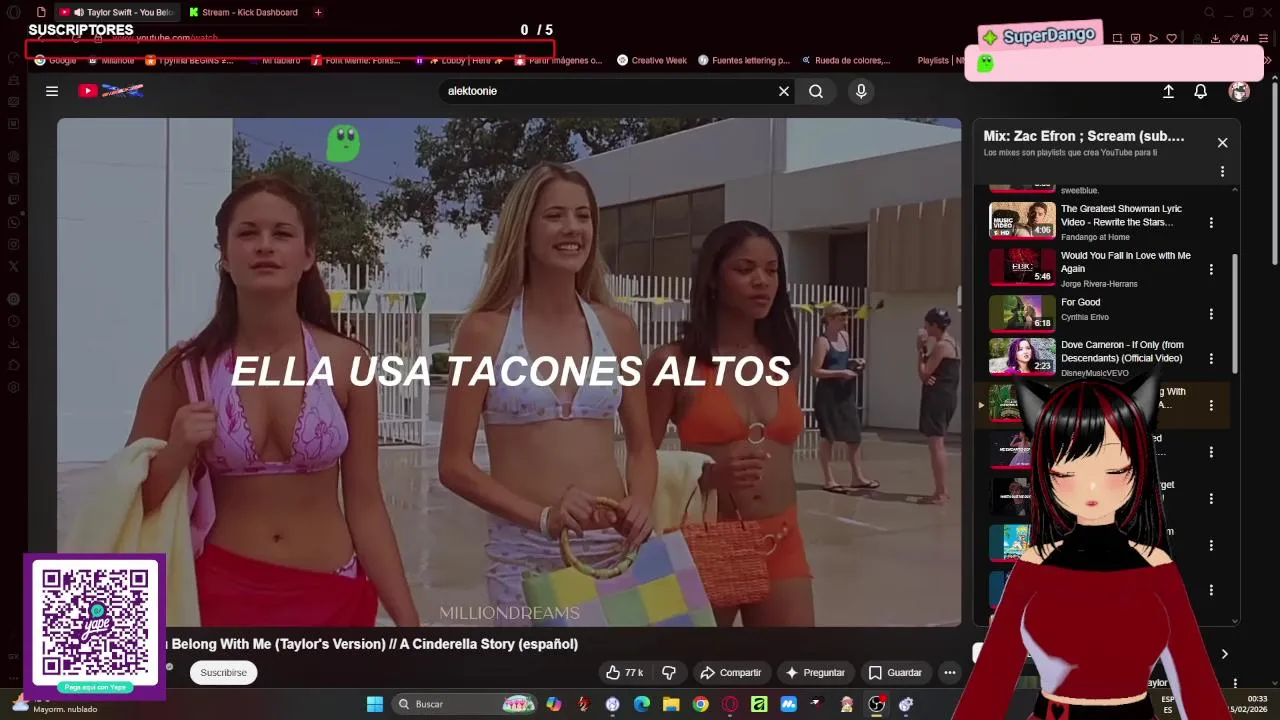Play The Greatest Showman Lyric Video thumbnail

1022,220
